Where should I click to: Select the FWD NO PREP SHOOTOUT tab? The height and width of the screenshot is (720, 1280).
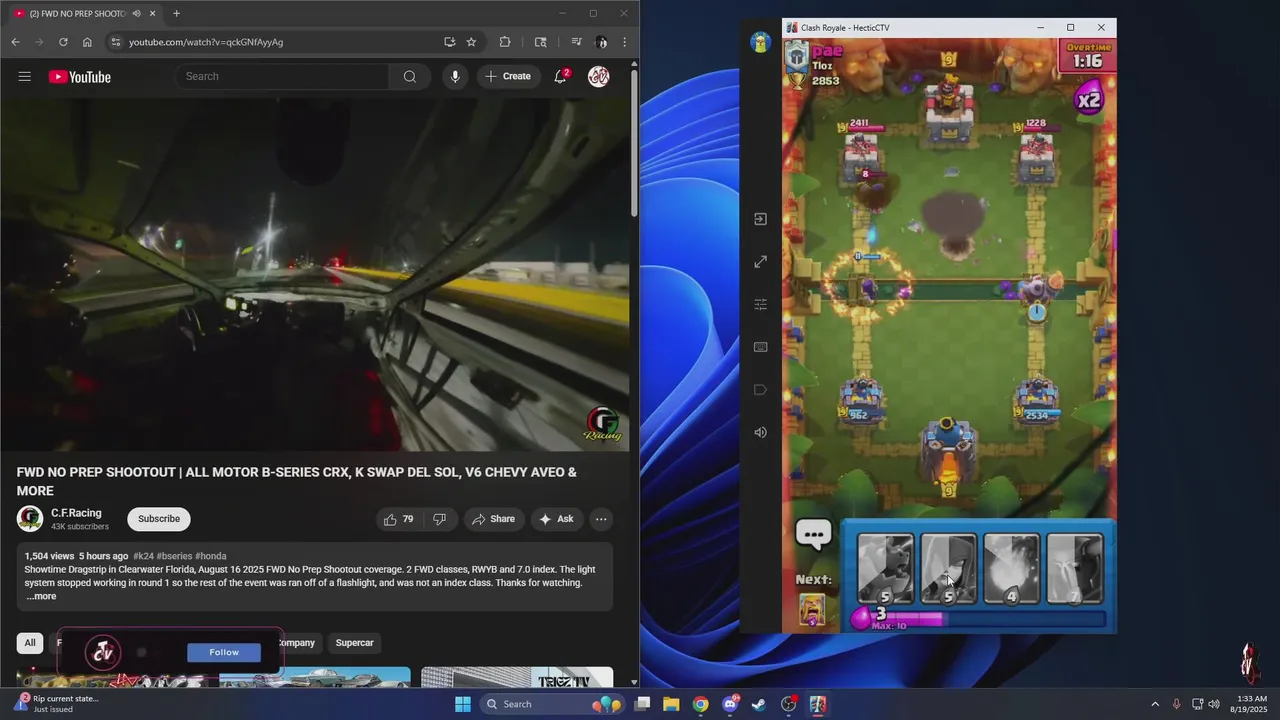point(84,13)
